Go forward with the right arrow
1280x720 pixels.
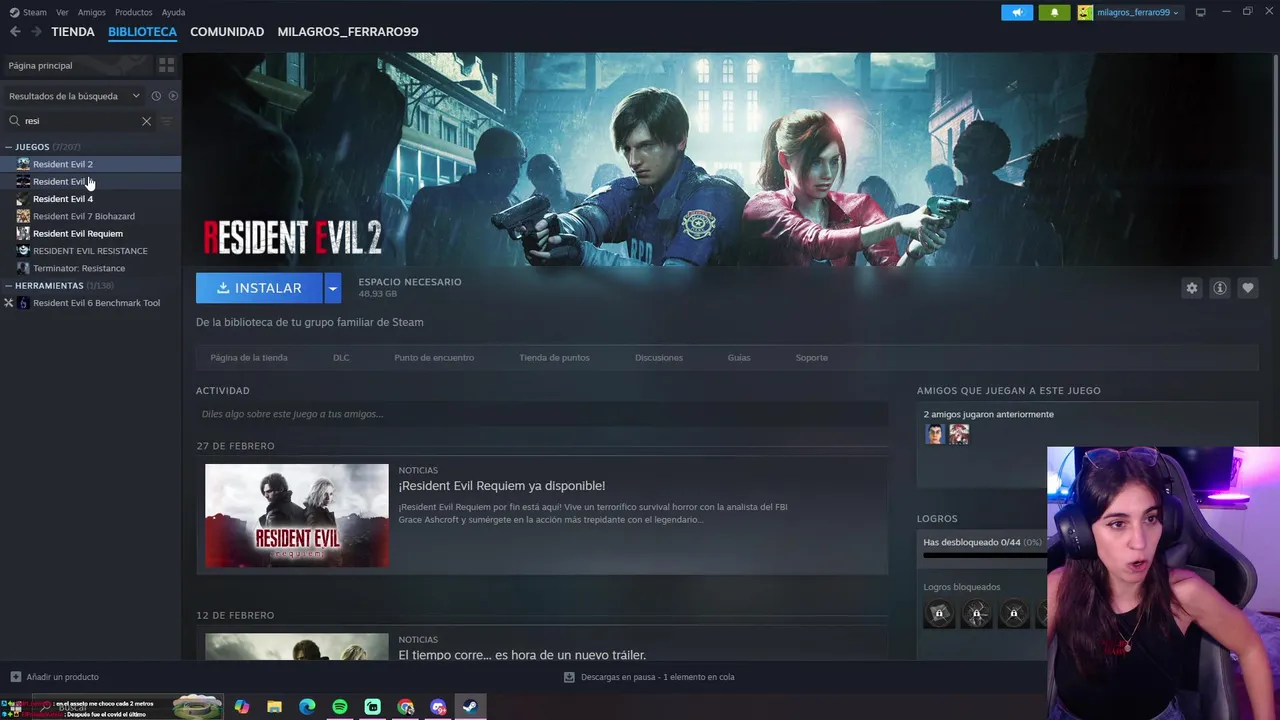[x=36, y=32]
